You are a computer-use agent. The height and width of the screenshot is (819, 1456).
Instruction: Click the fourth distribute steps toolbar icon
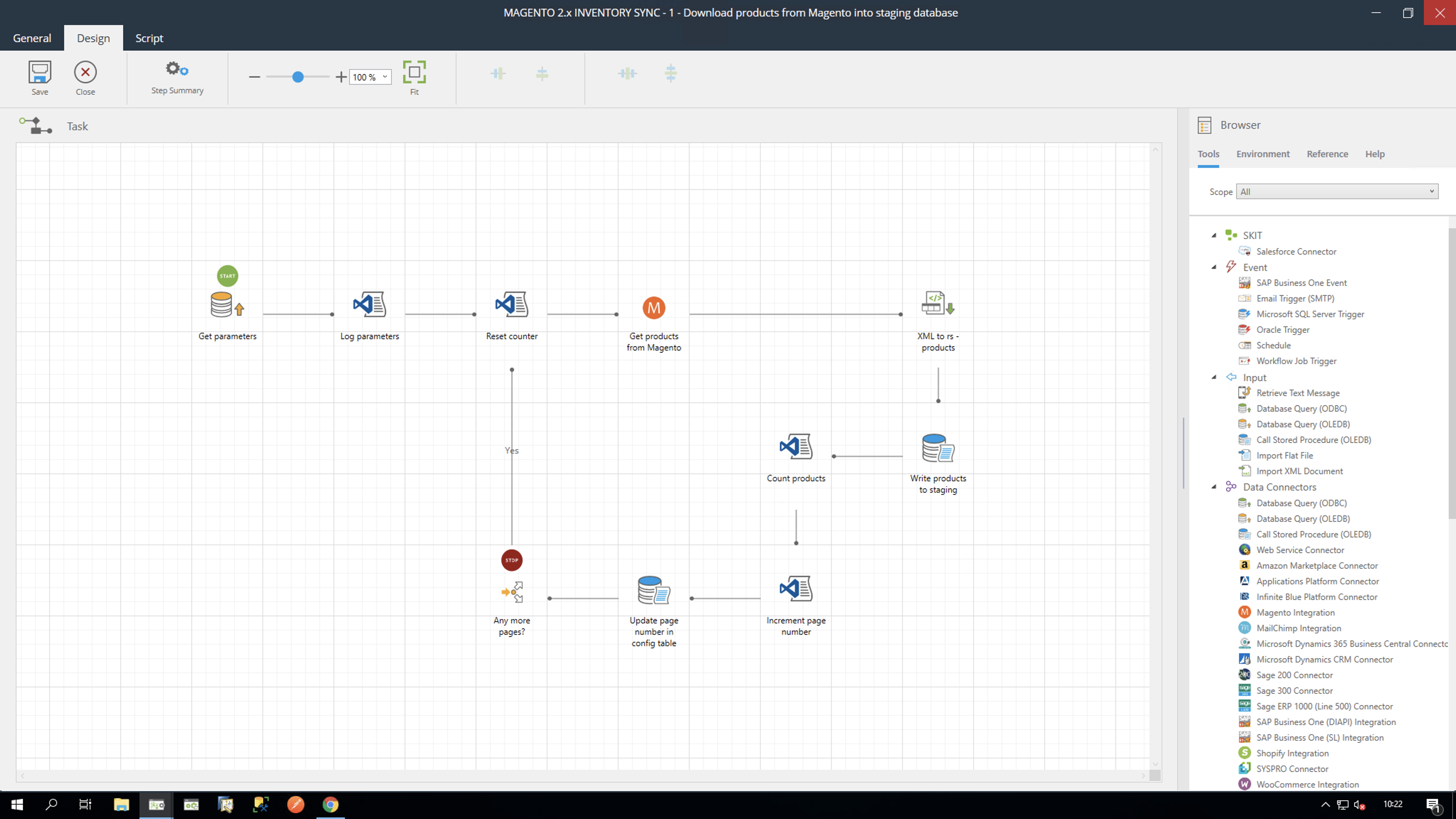pyautogui.click(x=671, y=73)
